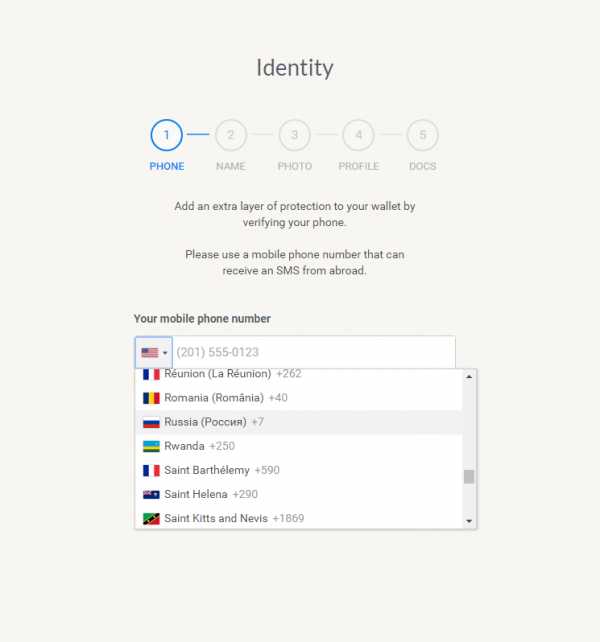Jump to step 5 Docs circle
600x642 pixels.
point(423,135)
